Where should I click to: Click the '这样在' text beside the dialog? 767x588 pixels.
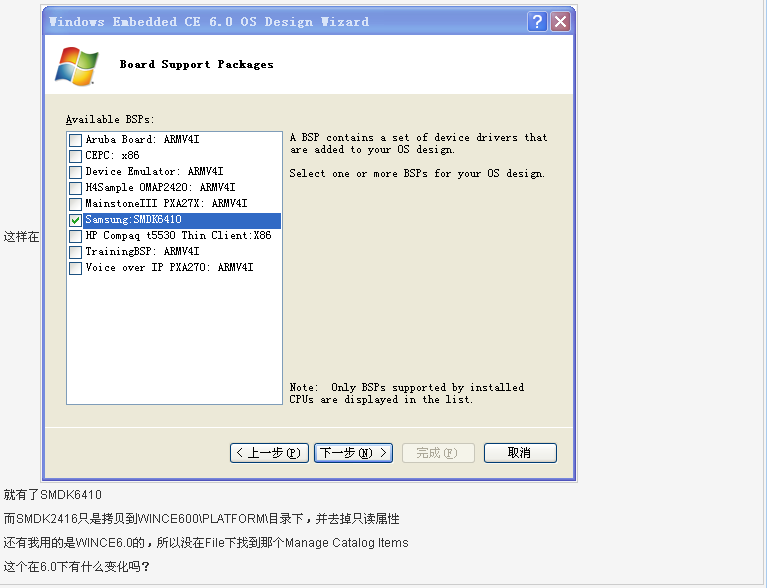click(x=21, y=237)
